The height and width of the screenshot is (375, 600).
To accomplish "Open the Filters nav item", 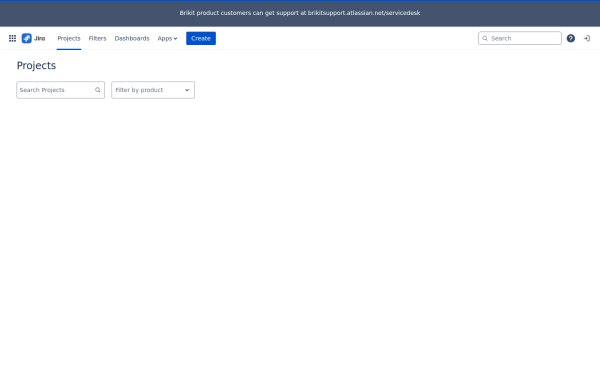I will coord(97,38).
